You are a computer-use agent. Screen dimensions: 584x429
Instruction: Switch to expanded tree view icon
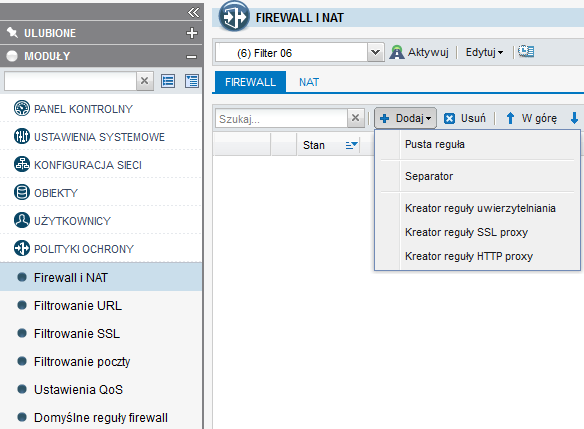pyautogui.click(x=192, y=81)
